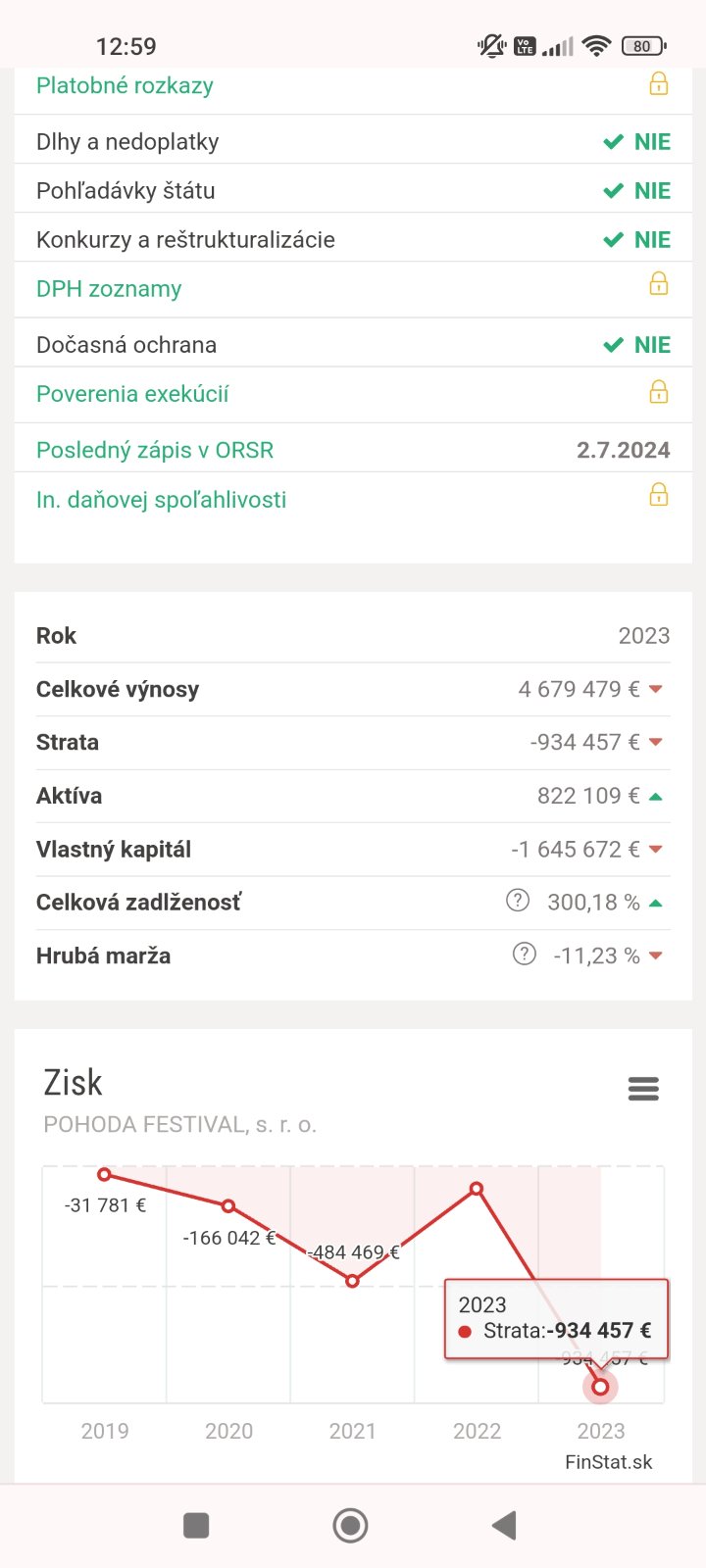Select the 2023 data point on chart
The width and height of the screenshot is (706, 1568).
600,1387
